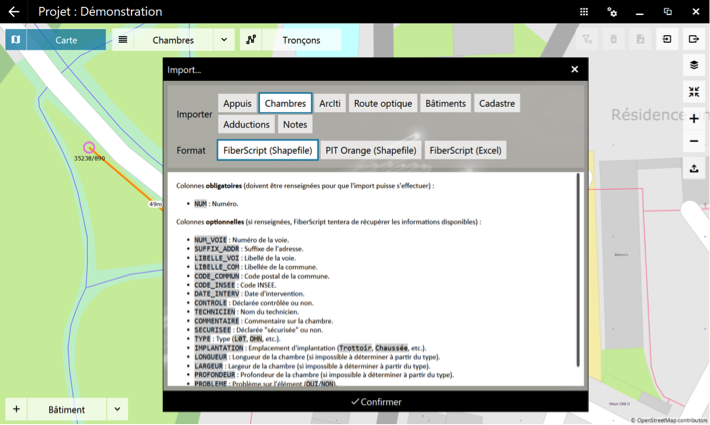Click the map icon beside Carte

tap(16, 40)
